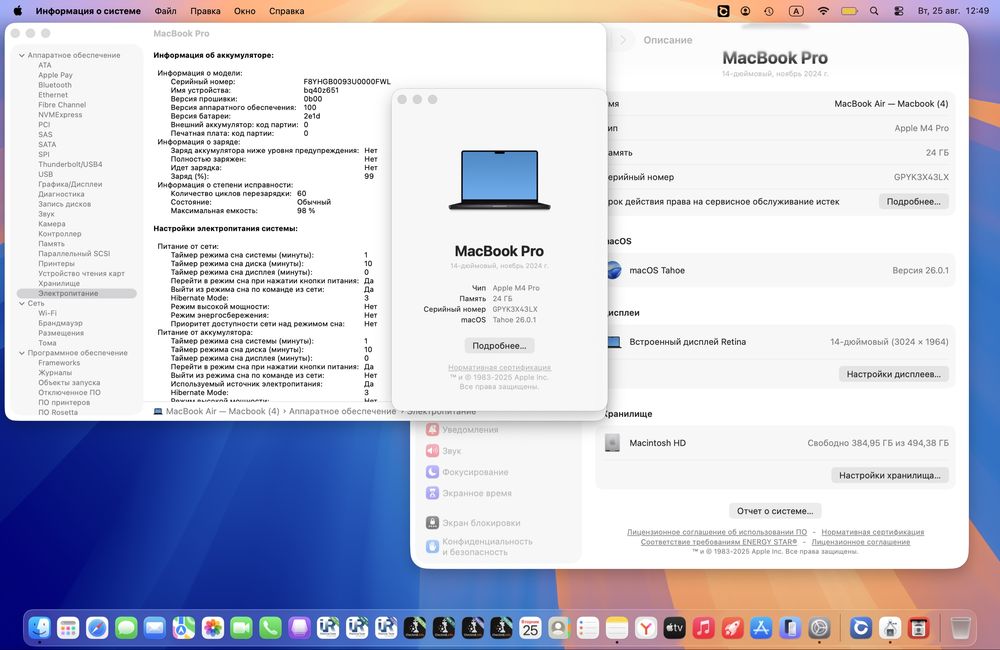This screenshot has width=1000, height=650.
Task: Click Macintosh HD storage row
Action: pos(775,443)
